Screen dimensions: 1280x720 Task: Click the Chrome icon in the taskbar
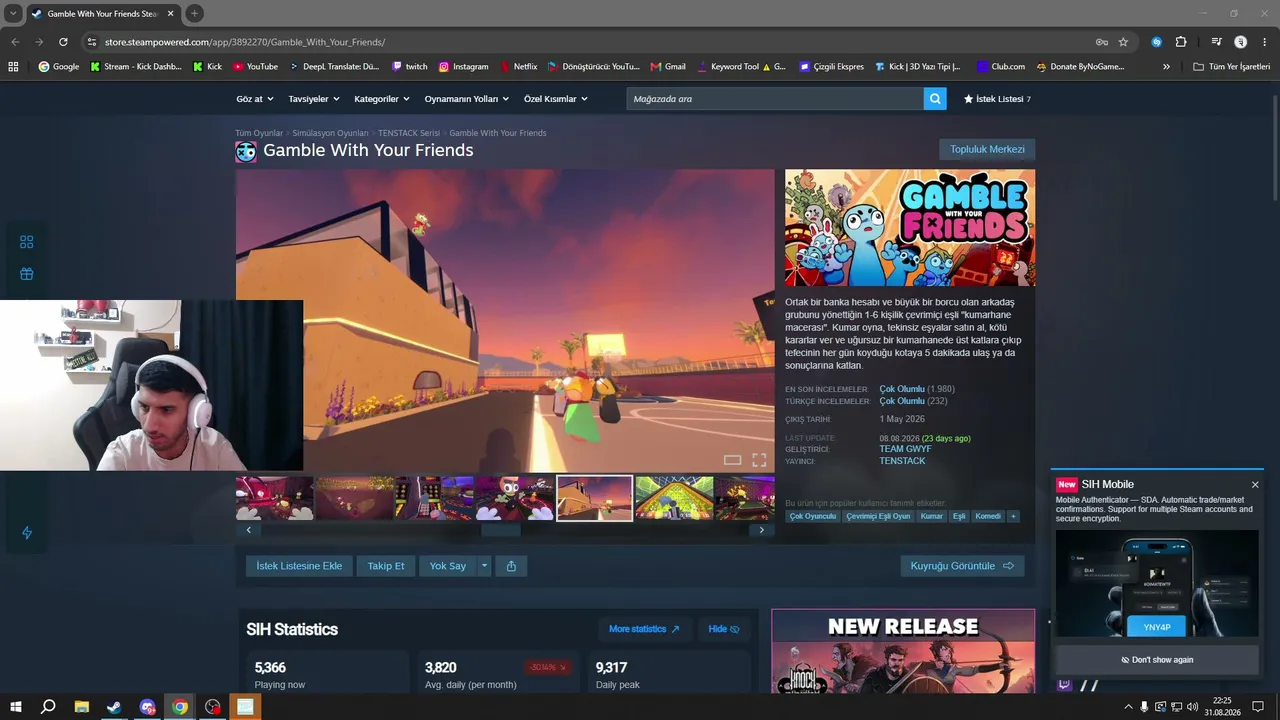180,707
